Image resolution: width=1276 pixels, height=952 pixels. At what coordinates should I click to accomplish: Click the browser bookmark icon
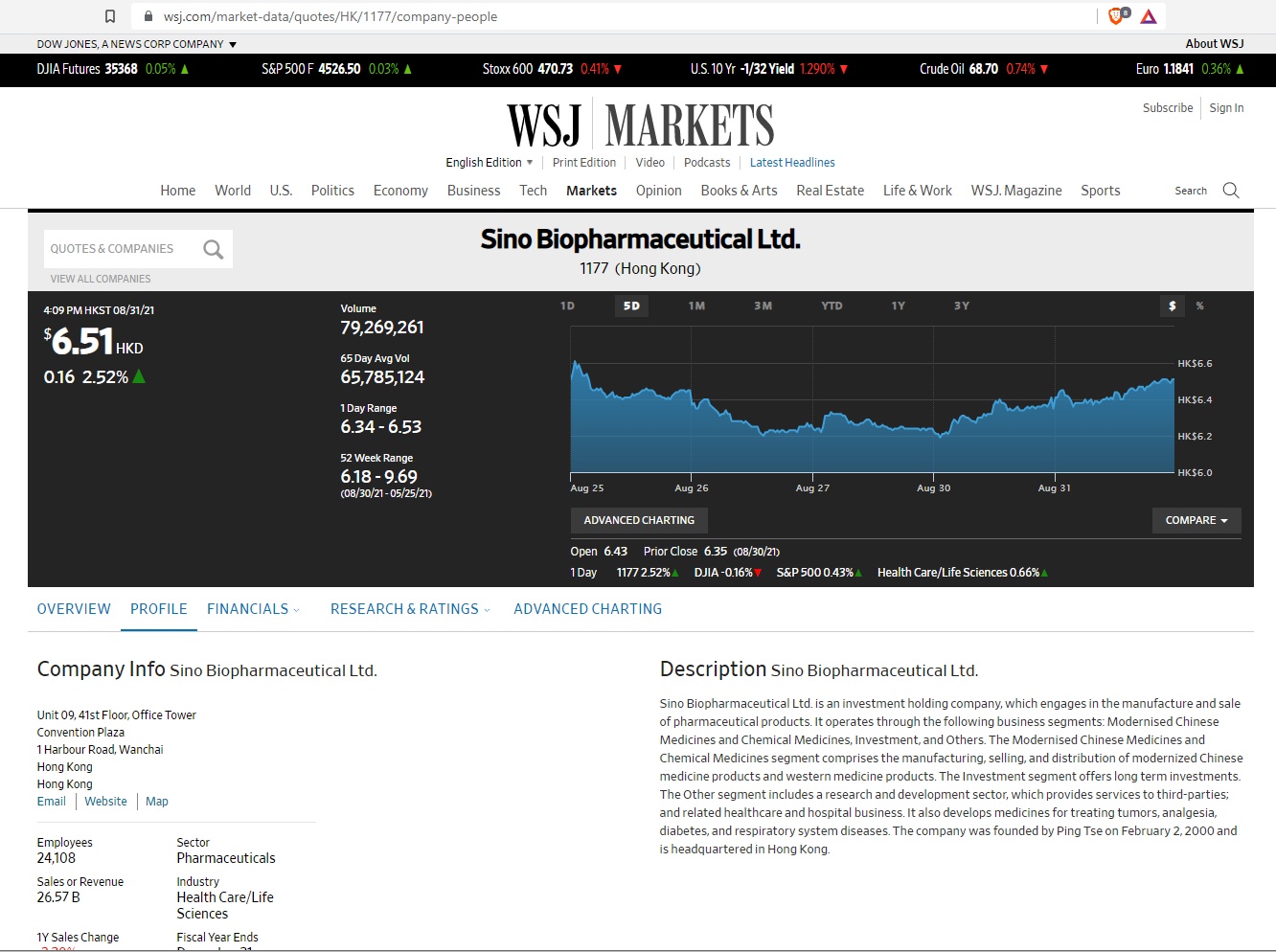(x=110, y=16)
